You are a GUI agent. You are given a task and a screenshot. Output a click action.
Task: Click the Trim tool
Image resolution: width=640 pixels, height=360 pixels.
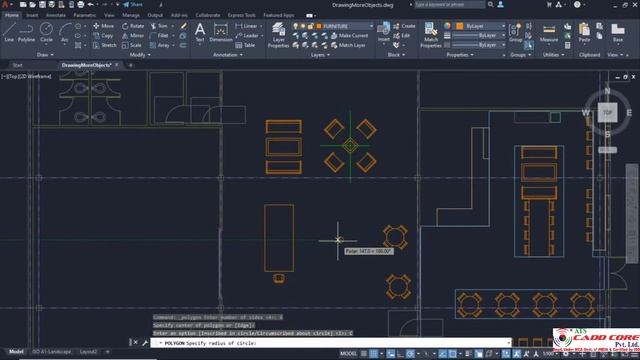(159, 26)
